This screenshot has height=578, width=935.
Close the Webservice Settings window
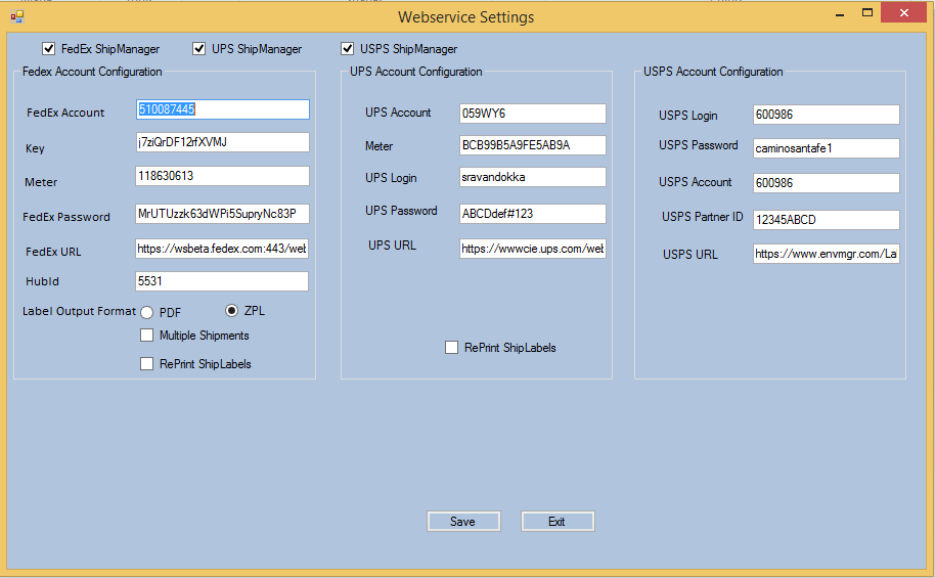904,13
